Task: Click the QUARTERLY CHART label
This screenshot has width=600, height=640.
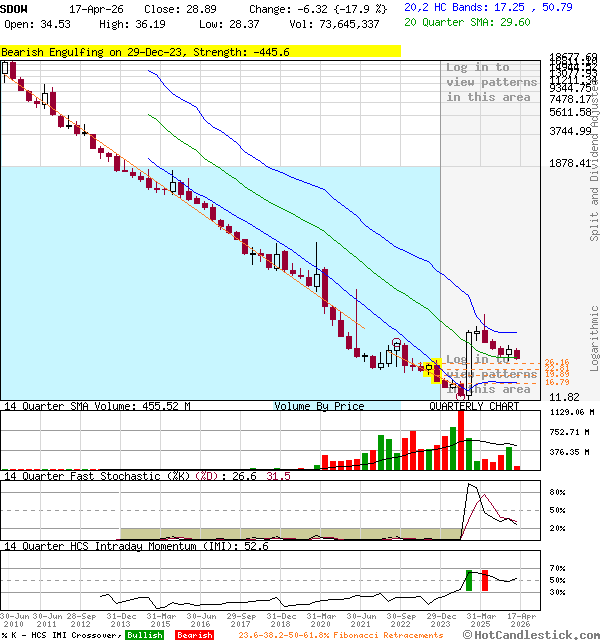Action: [474, 406]
